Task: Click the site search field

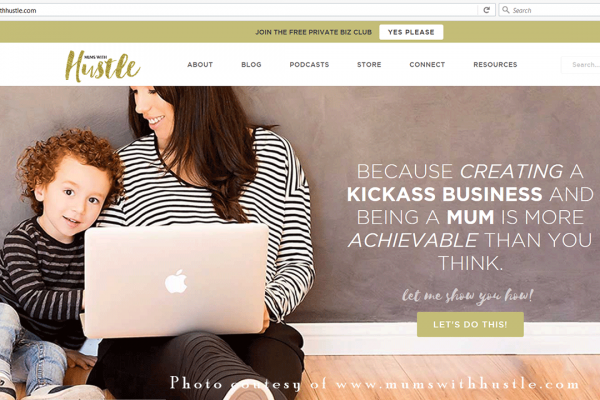Action: 581,65
